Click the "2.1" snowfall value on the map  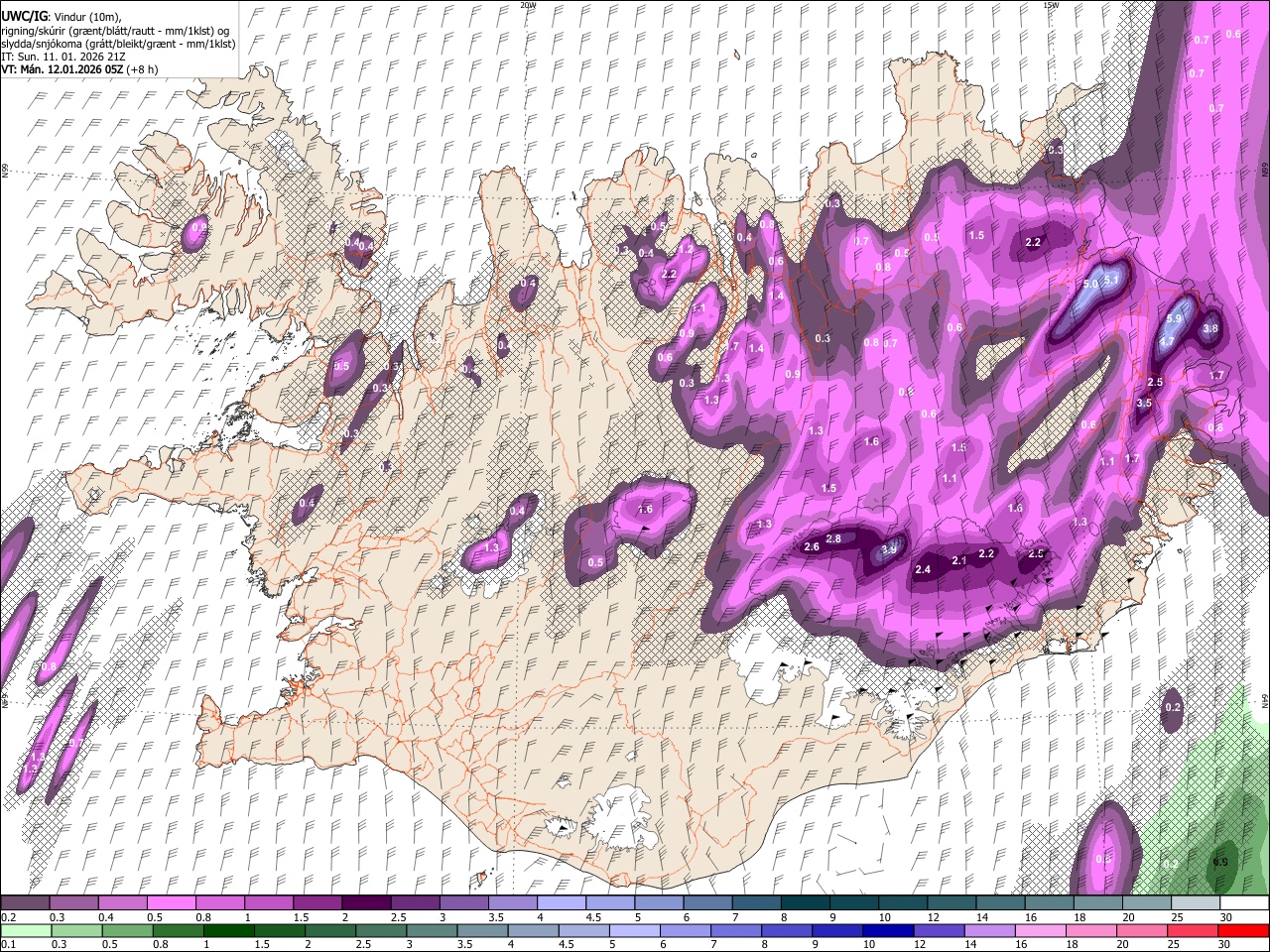[x=959, y=561]
